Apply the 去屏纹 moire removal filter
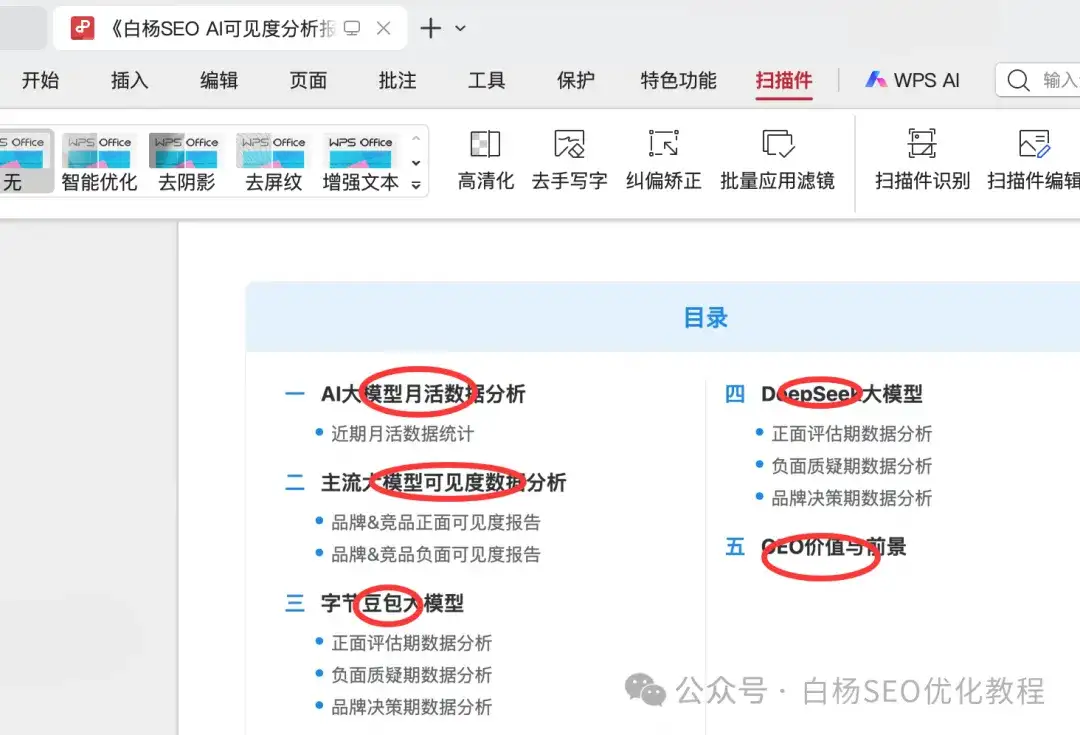The image size is (1080, 735). [273, 163]
